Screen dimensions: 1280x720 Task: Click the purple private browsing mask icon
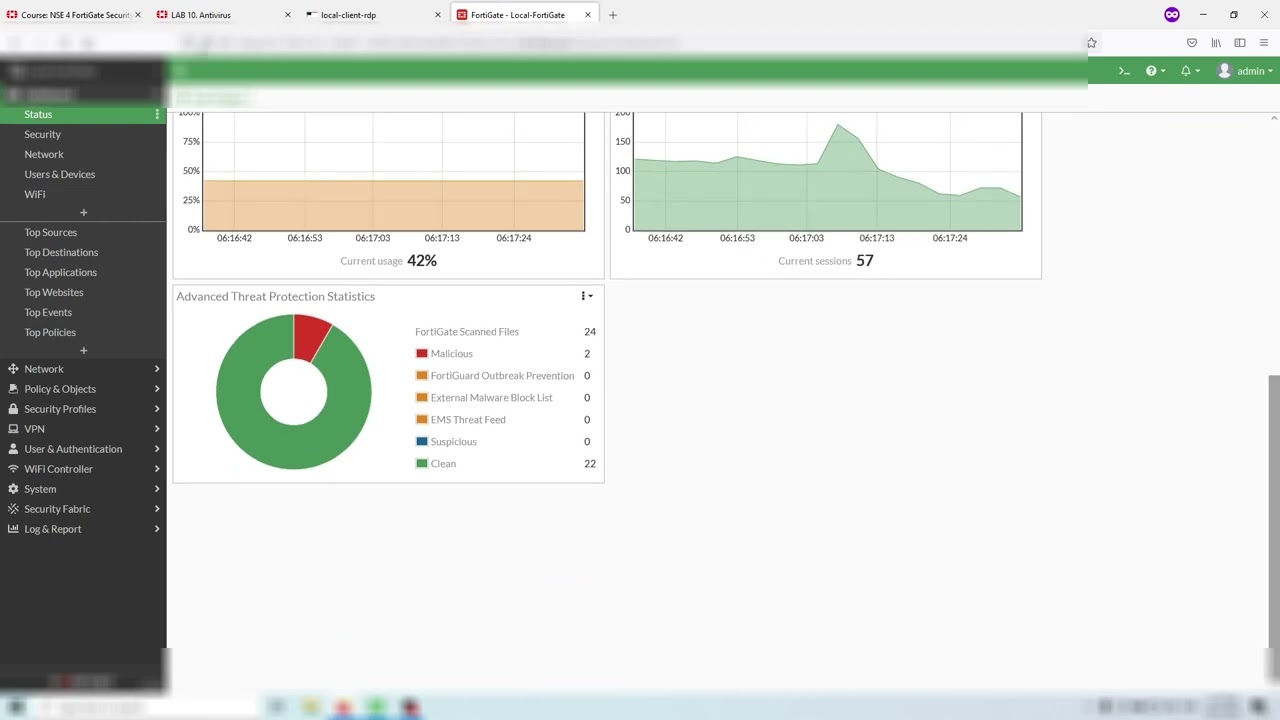pyautogui.click(x=1172, y=15)
